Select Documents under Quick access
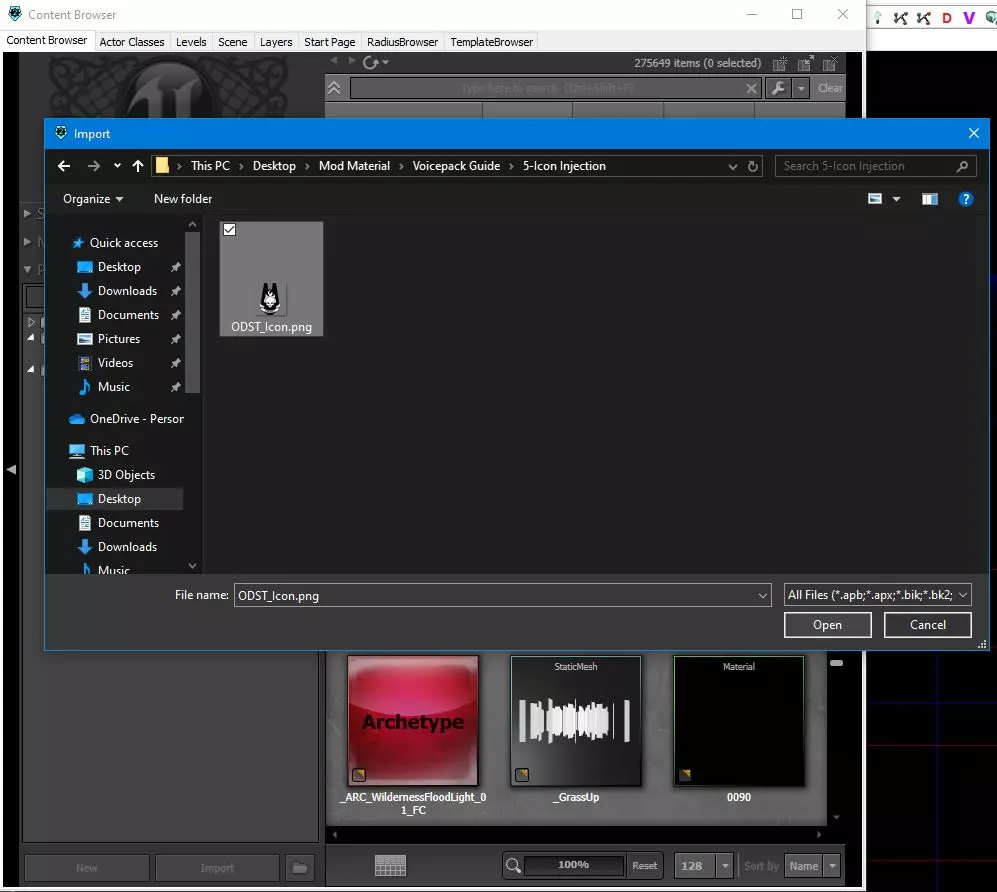997x892 pixels. (128, 315)
